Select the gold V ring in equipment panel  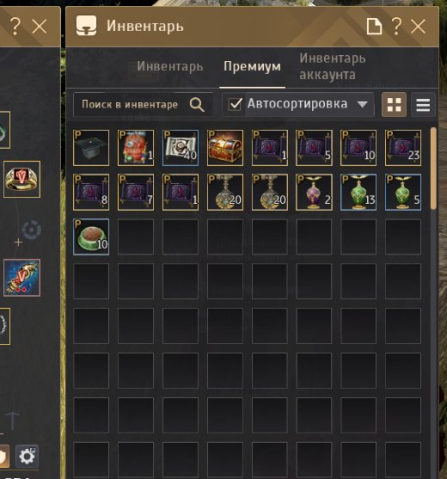tap(22, 179)
